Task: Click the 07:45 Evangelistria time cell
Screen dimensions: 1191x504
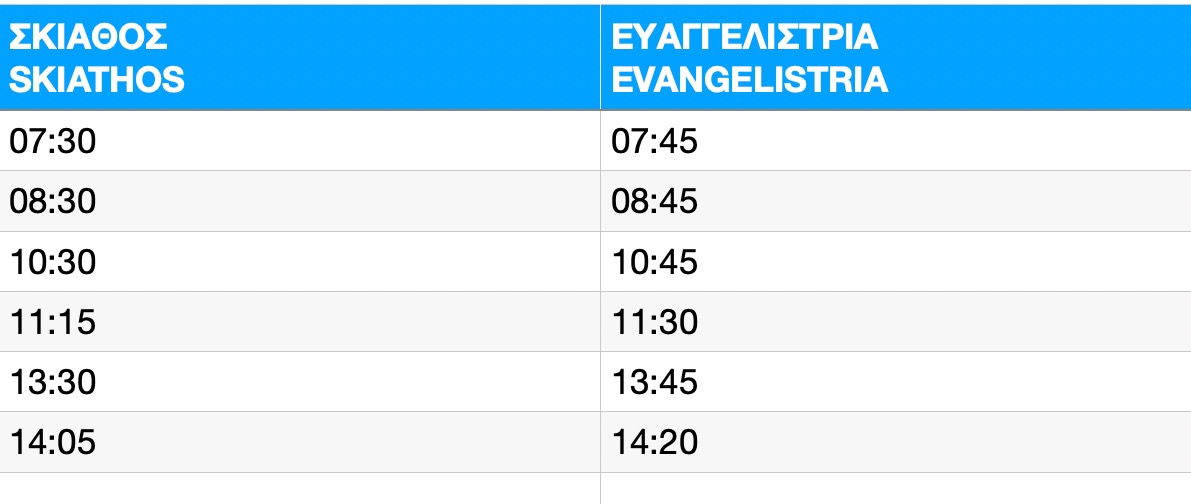Action: [896, 141]
